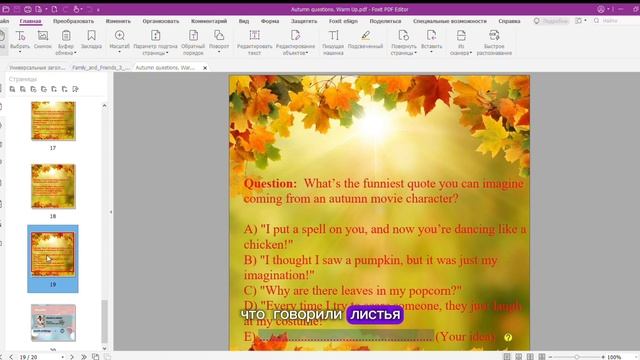Expand the Из сканера dropdown arrow
The image size is (640, 360).
(x=471, y=53)
